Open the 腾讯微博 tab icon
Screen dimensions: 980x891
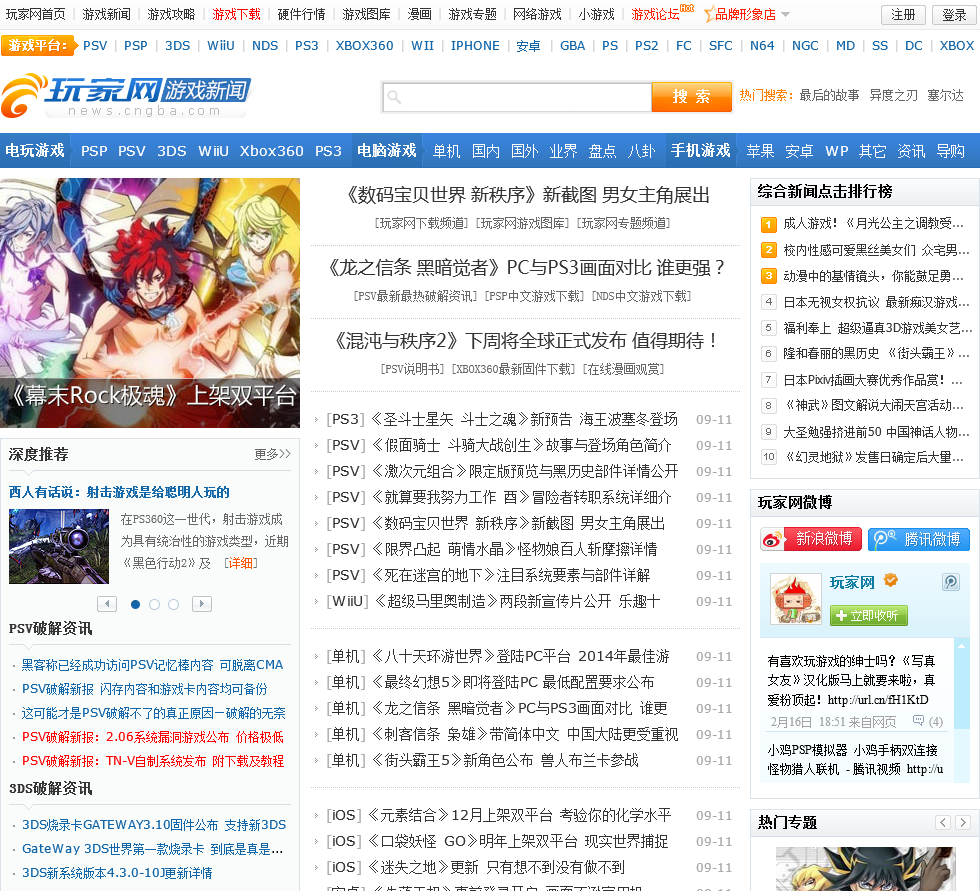tap(919, 539)
